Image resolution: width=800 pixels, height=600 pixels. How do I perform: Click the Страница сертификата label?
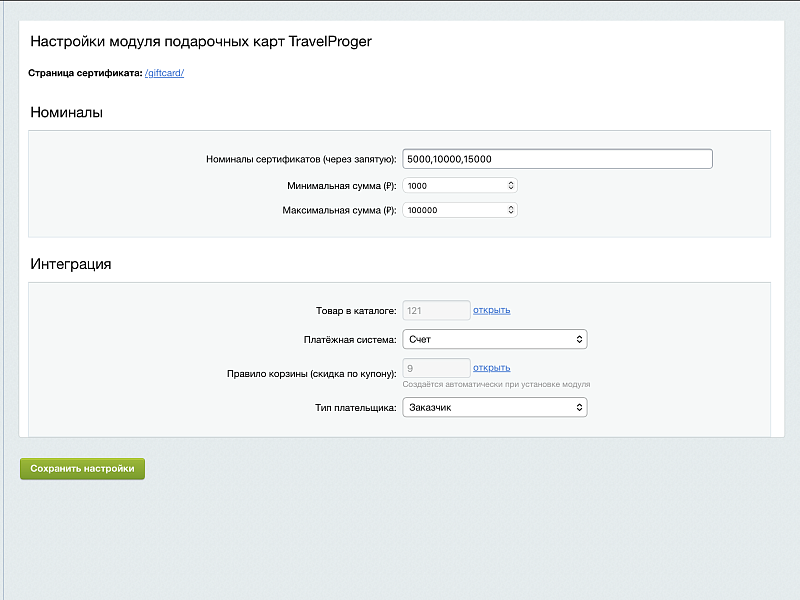tap(85, 73)
